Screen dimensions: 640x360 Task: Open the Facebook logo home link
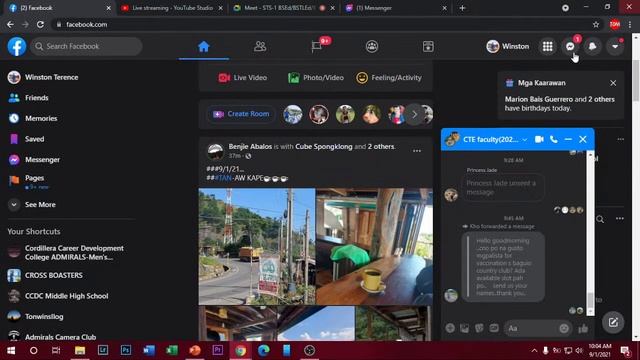[x=17, y=47]
